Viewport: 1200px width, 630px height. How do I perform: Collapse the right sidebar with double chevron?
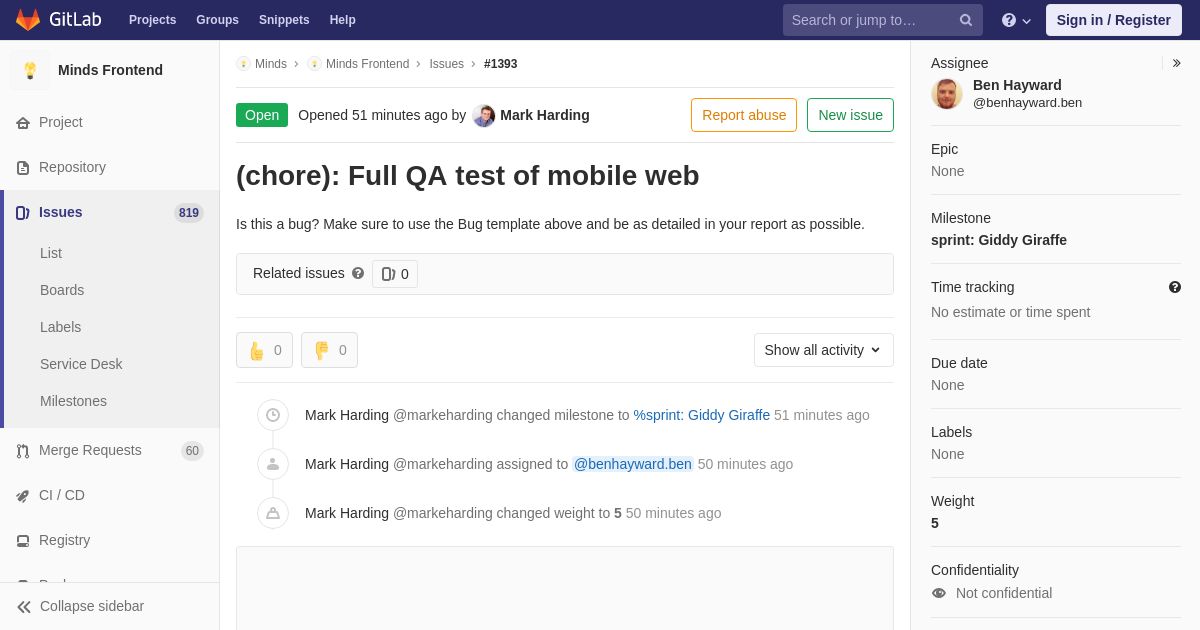(1176, 63)
